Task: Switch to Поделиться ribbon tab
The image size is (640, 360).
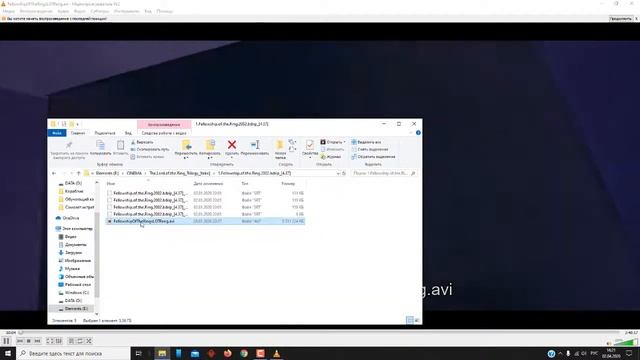Action: pos(105,133)
